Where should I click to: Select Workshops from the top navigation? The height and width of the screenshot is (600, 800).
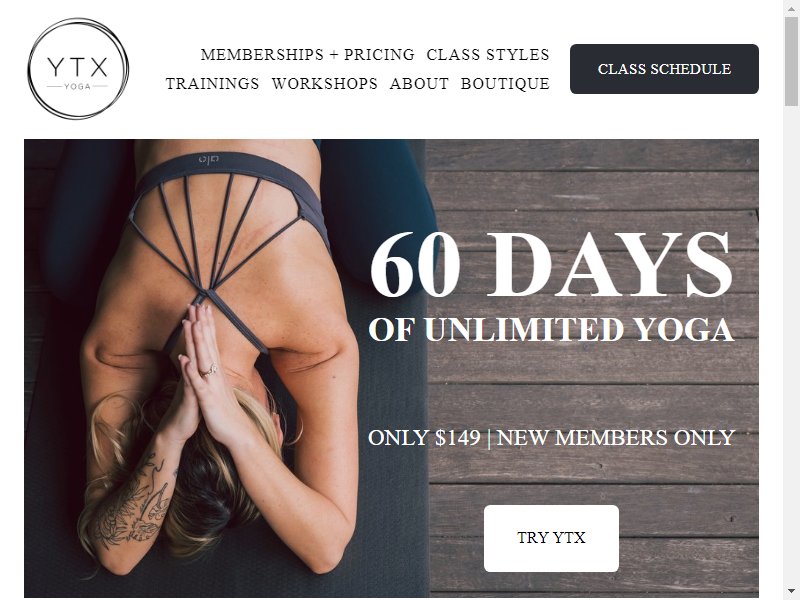pyautogui.click(x=324, y=84)
